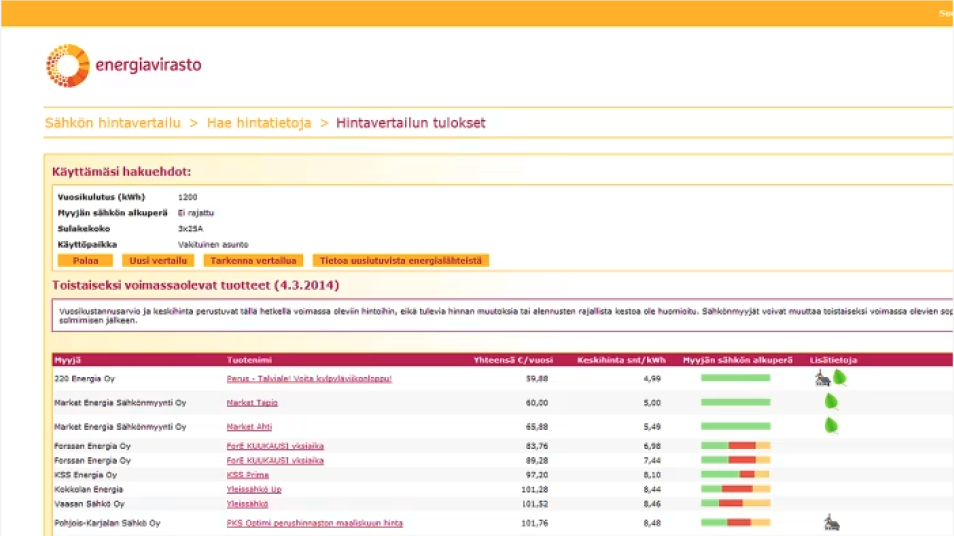The image size is (954, 536).
Task: Click seller name KSS Energia Oy
Action: click(86, 475)
